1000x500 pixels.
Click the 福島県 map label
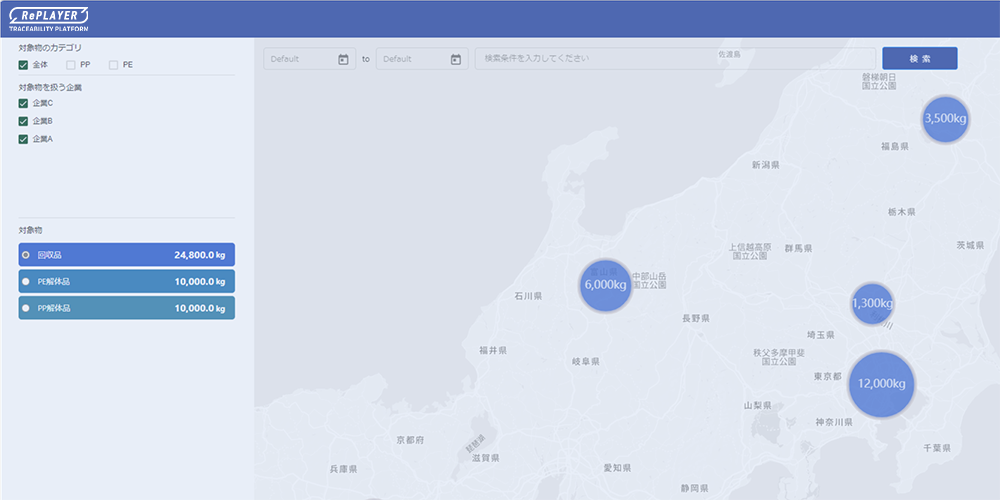click(895, 147)
